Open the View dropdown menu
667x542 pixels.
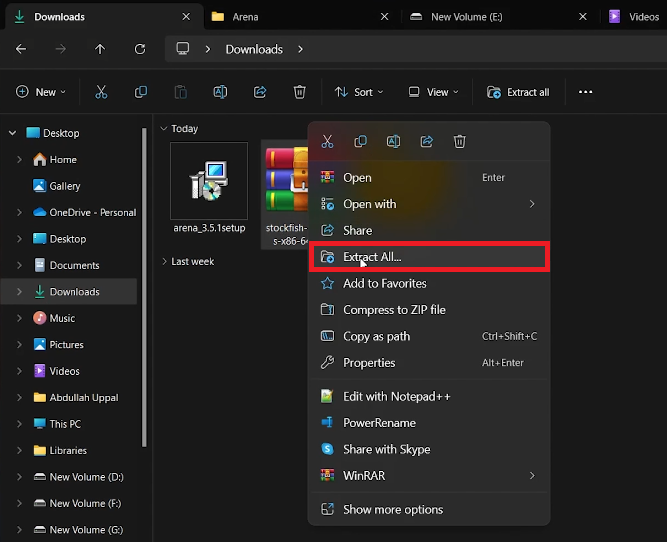pyautogui.click(x=433, y=92)
